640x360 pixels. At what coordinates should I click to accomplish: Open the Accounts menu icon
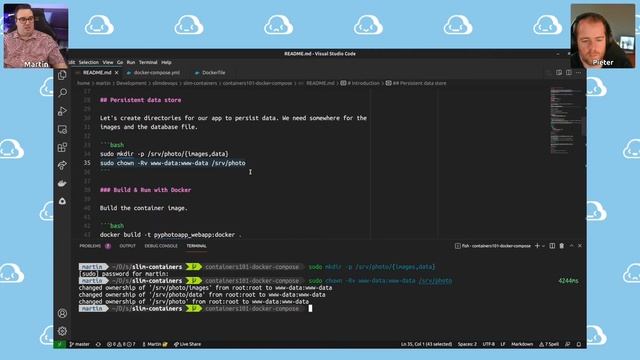(x=62, y=313)
